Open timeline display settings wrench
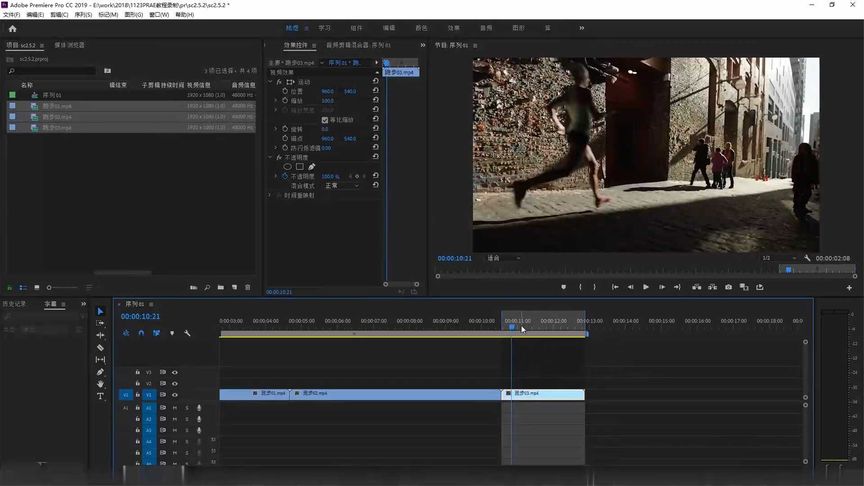Screen dimensions: 864x486 [x=187, y=333]
